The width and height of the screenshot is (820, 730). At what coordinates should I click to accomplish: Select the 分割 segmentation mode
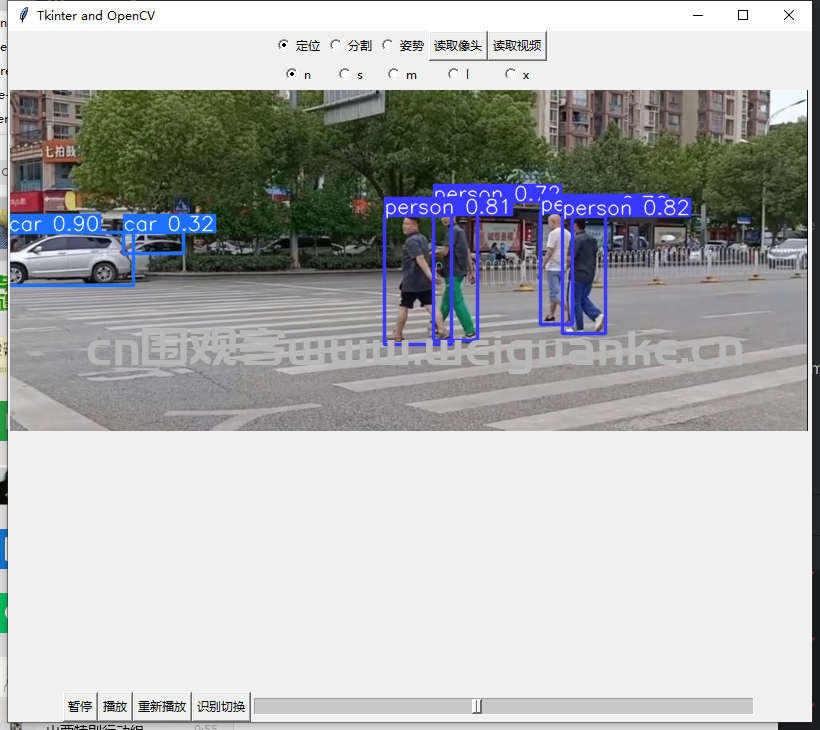(x=336, y=45)
